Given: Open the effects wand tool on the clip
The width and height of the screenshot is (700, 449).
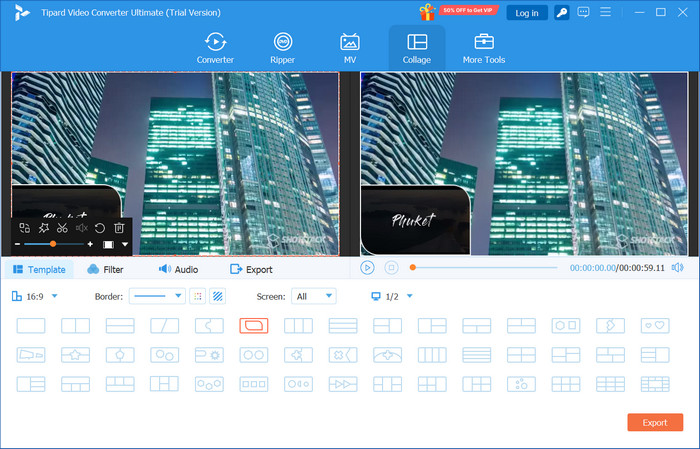Looking at the screenshot, I should point(43,228).
